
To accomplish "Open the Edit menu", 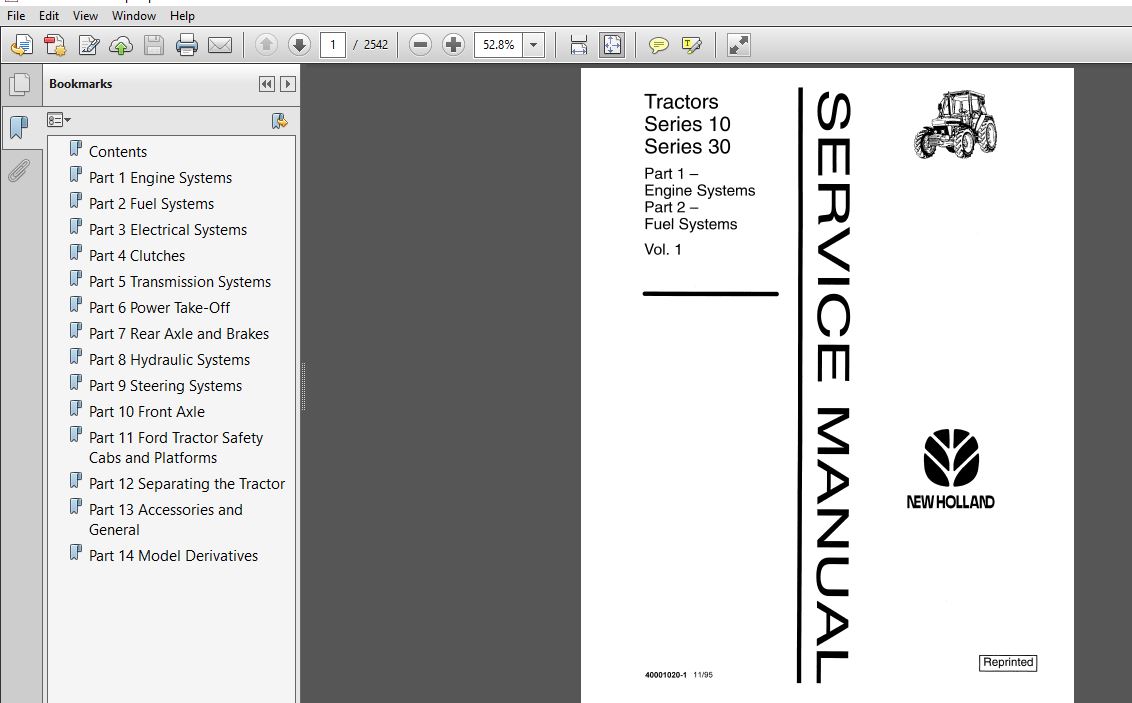I will (49, 15).
